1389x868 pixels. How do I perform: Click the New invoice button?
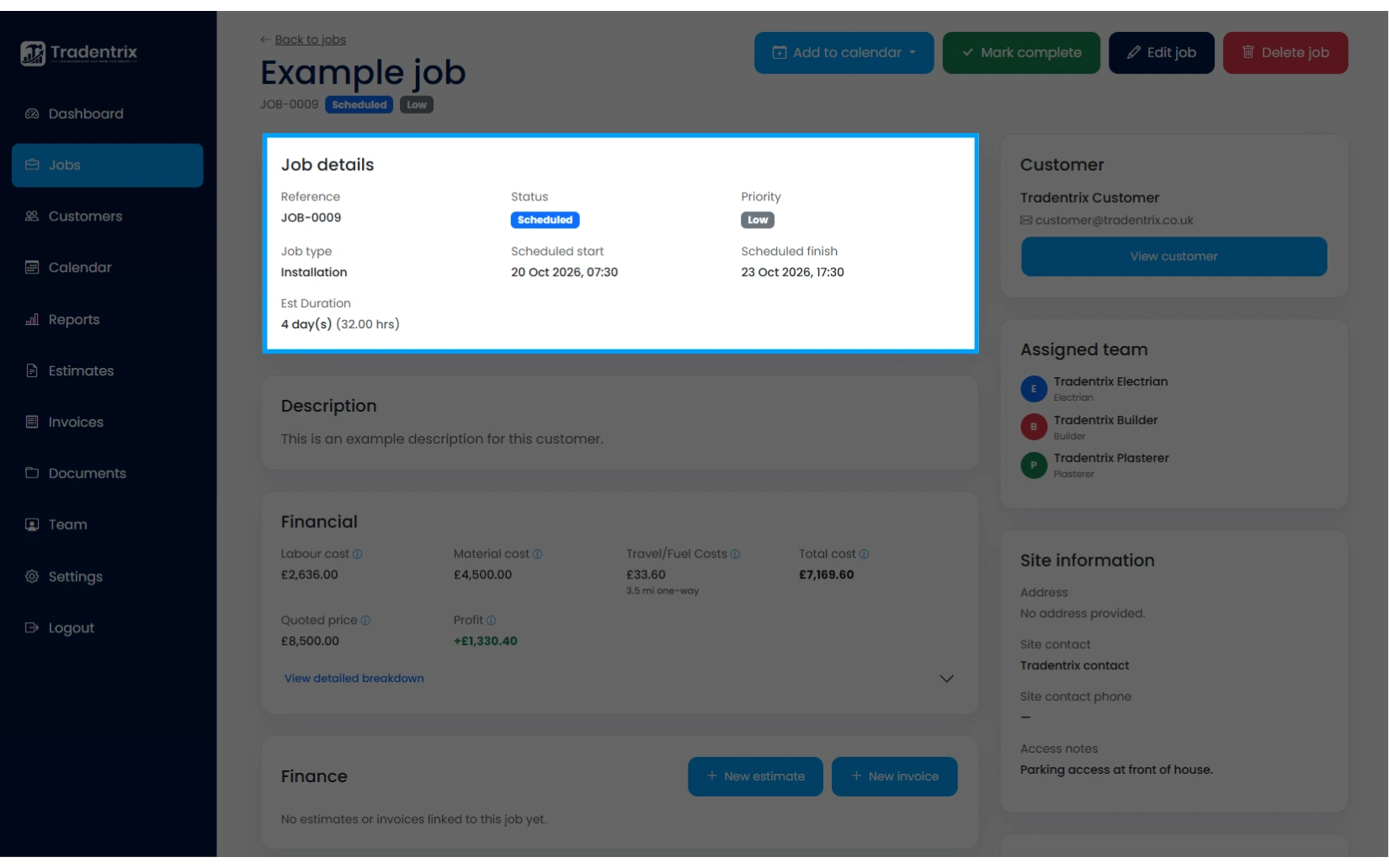894,777
